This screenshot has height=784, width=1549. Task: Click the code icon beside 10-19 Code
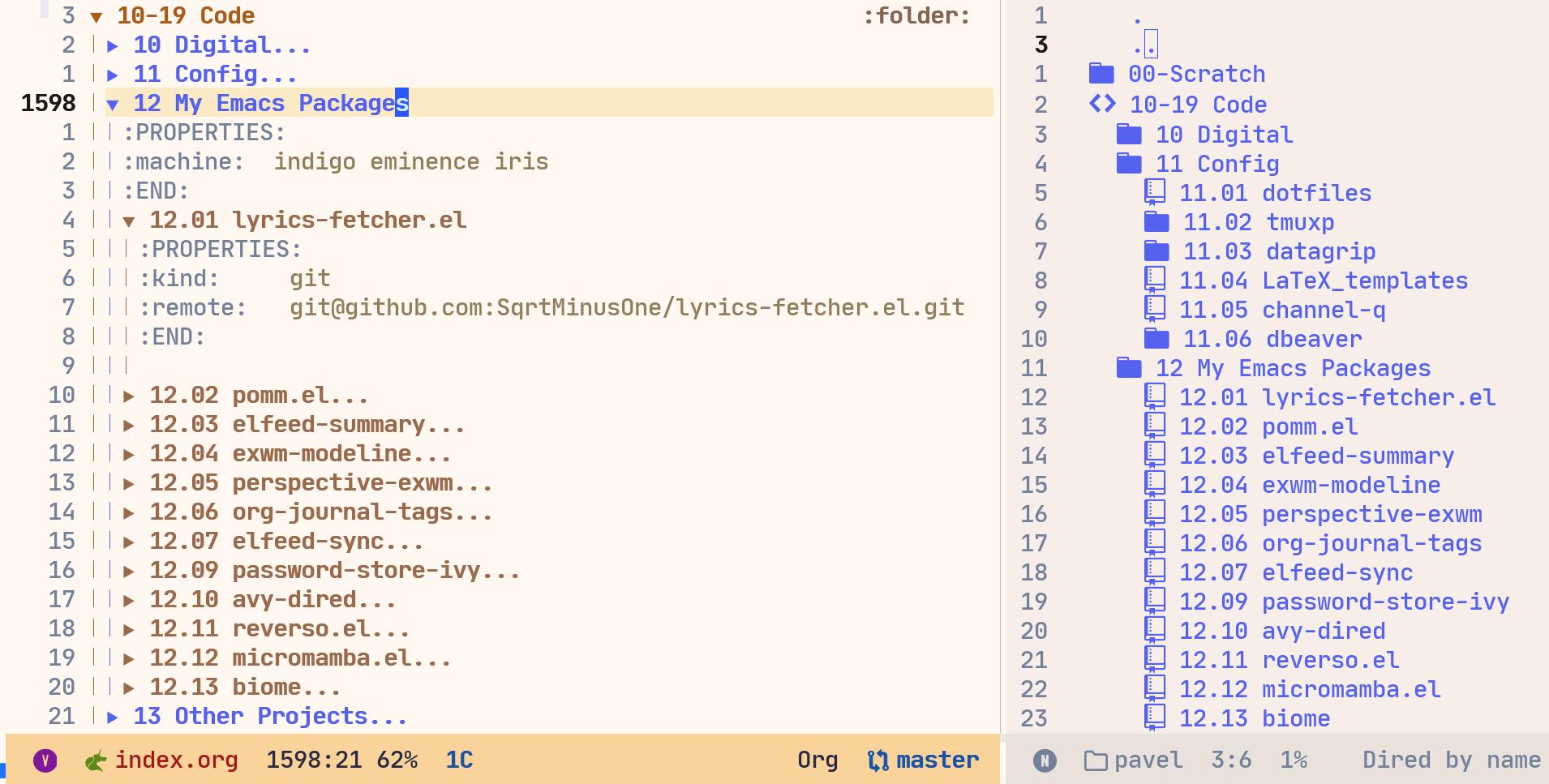tap(1103, 104)
